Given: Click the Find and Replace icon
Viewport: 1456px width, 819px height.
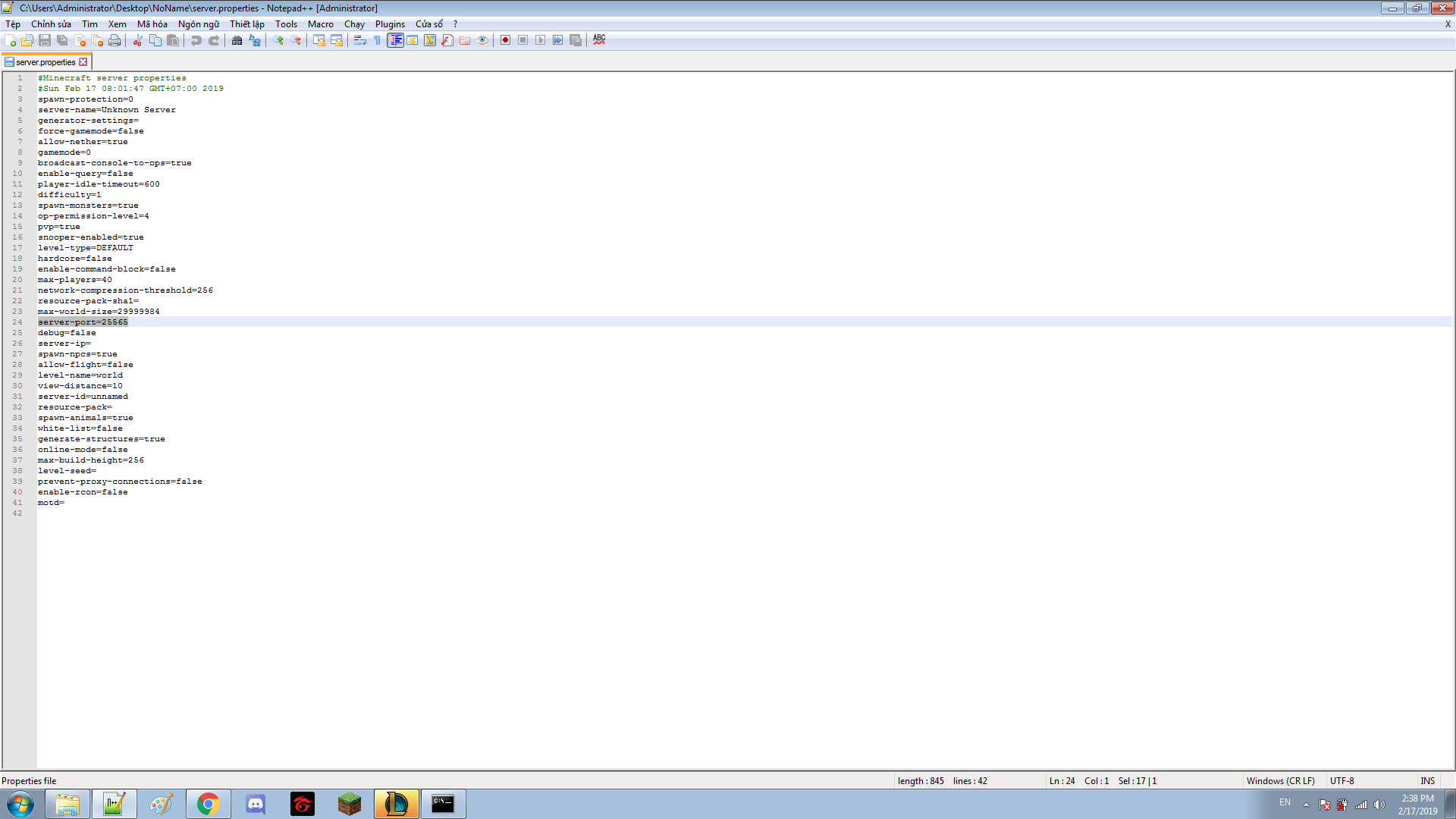Looking at the screenshot, I should [x=255, y=40].
